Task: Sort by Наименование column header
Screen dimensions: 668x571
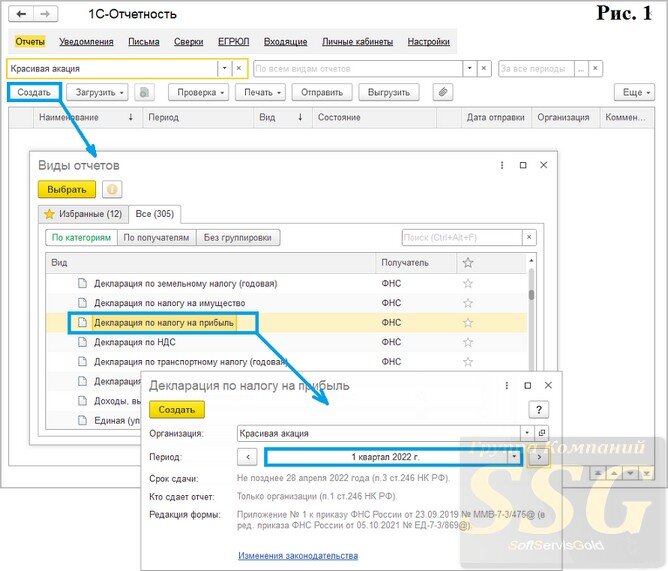Action: click(86, 117)
